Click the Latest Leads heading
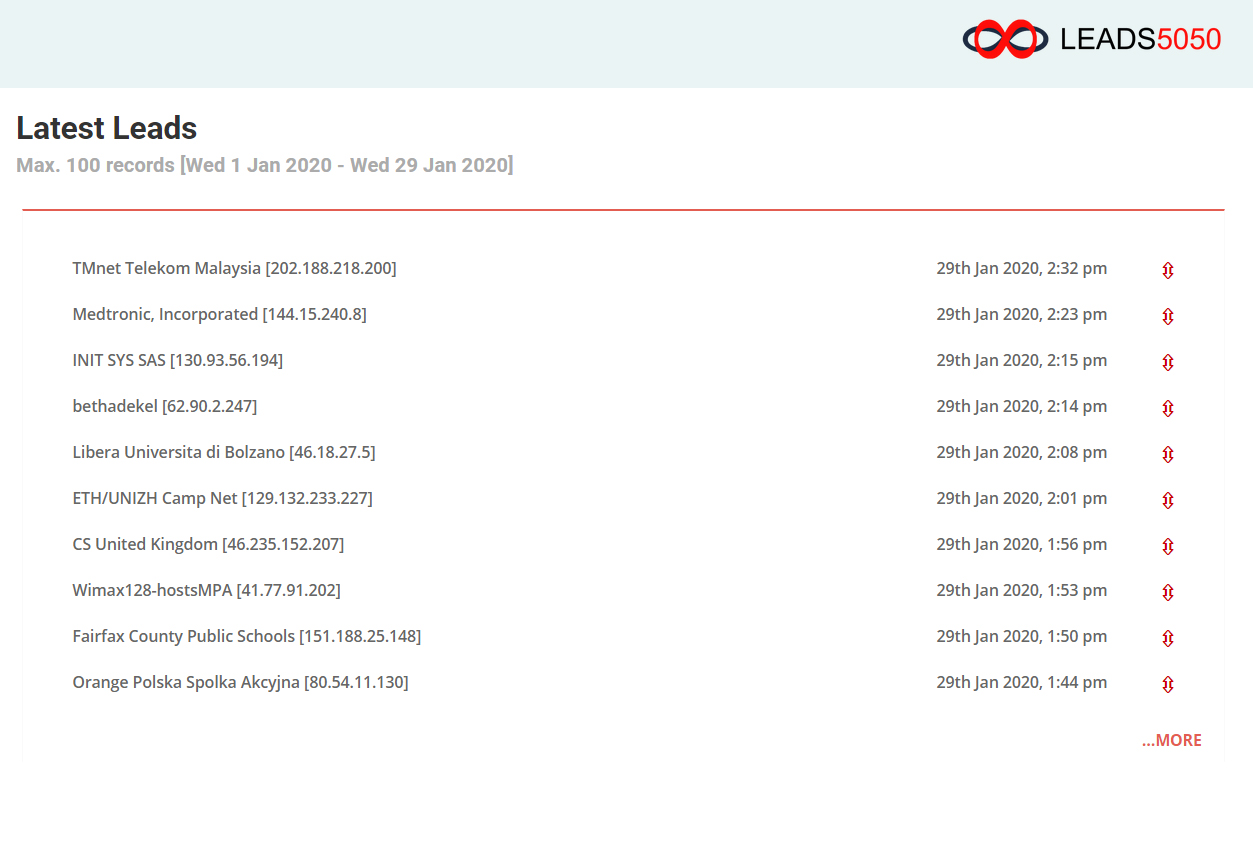 [107, 128]
